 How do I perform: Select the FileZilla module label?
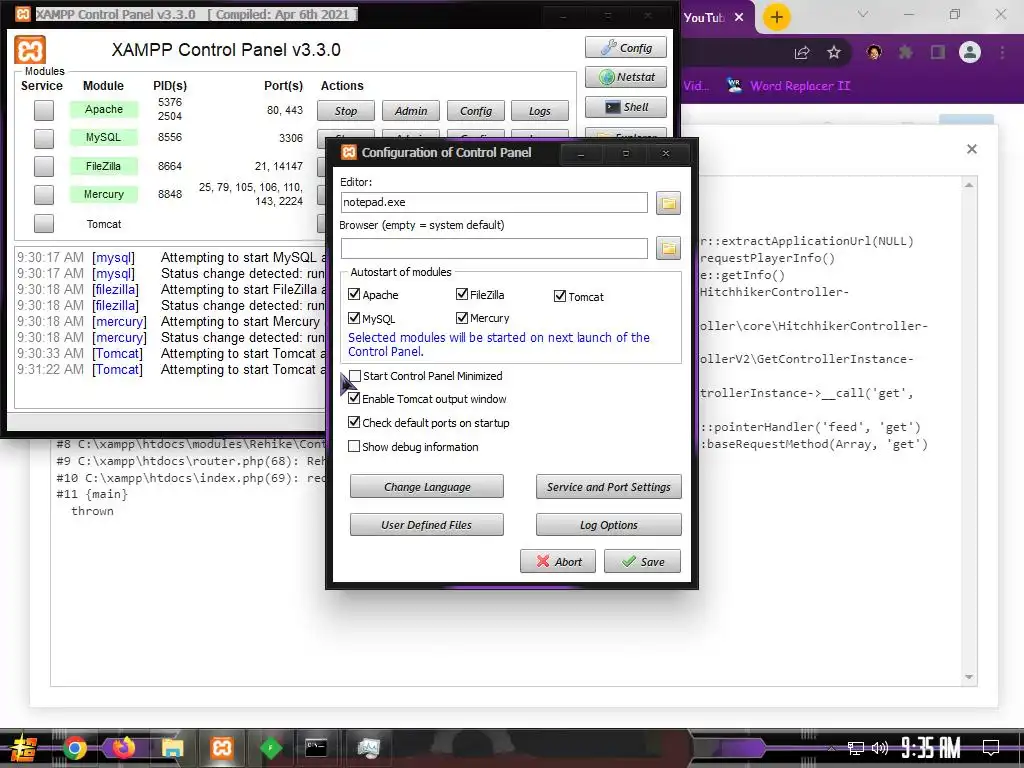coord(103,166)
